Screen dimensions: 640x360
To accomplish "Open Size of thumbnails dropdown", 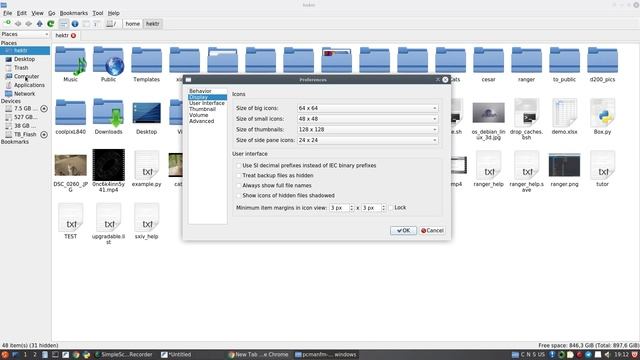I will click(368, 129).
